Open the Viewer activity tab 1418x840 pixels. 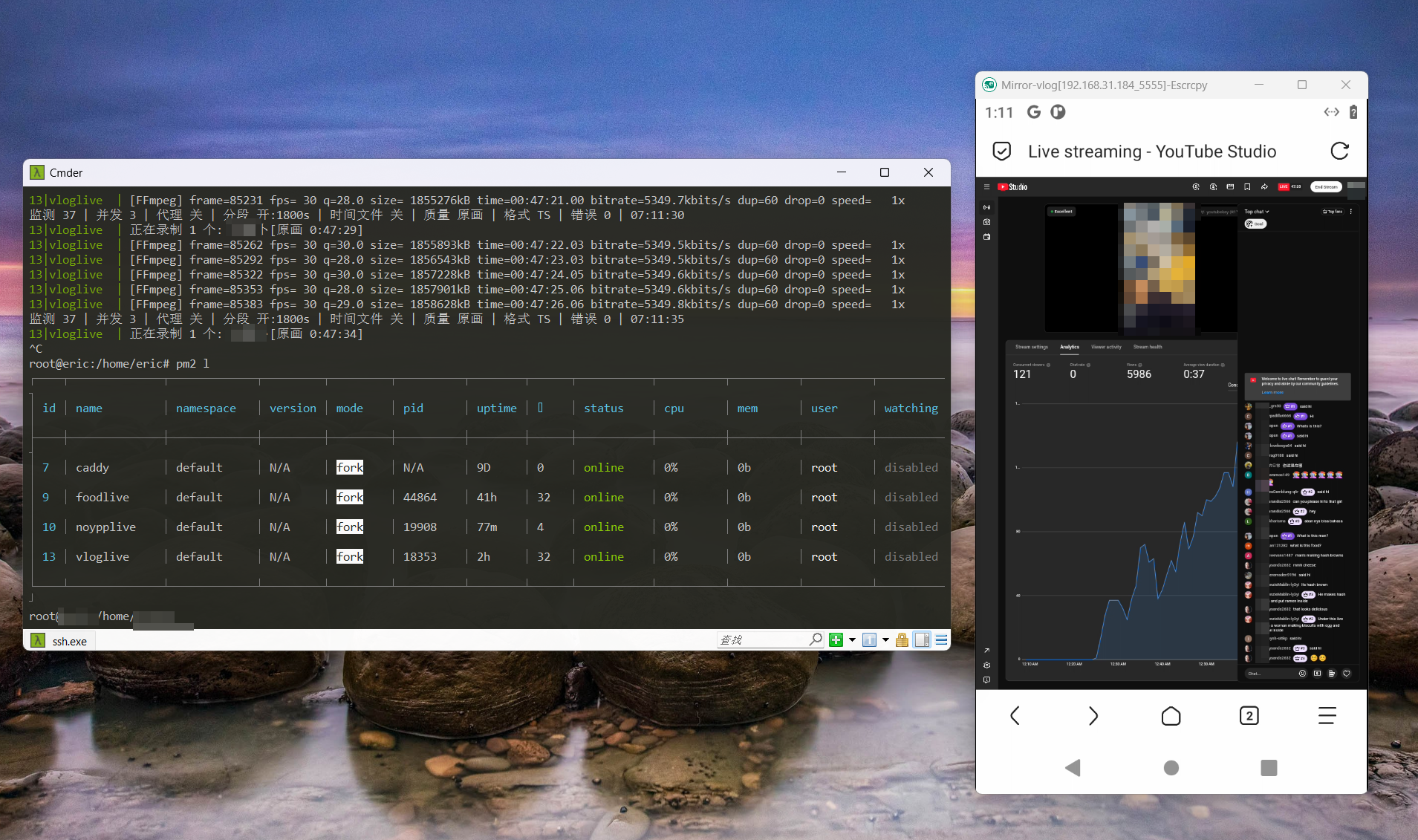pos(1106,347)
